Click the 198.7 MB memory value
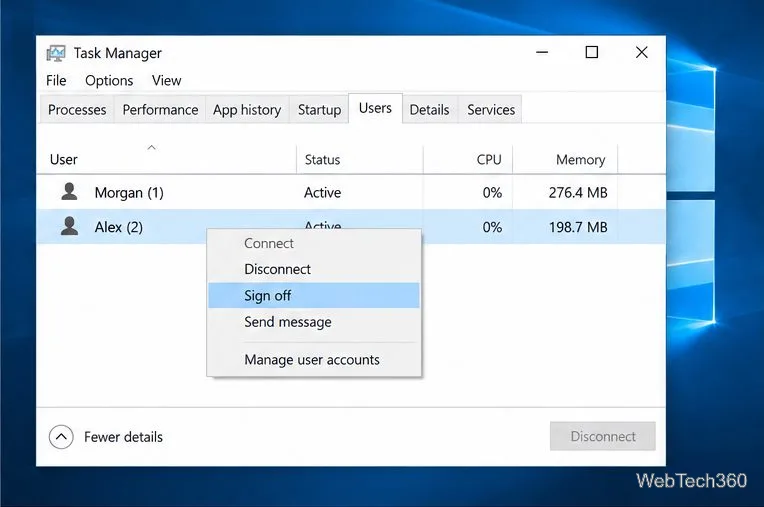 (x=578, y=227)
